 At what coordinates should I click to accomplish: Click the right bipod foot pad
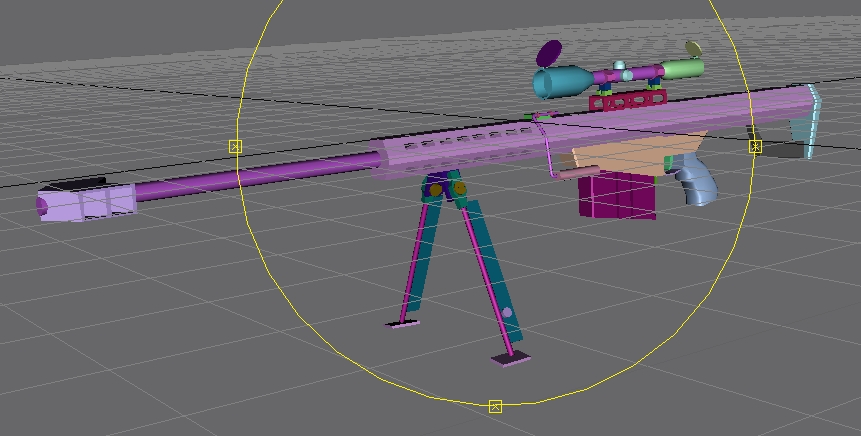click(511, 358)
